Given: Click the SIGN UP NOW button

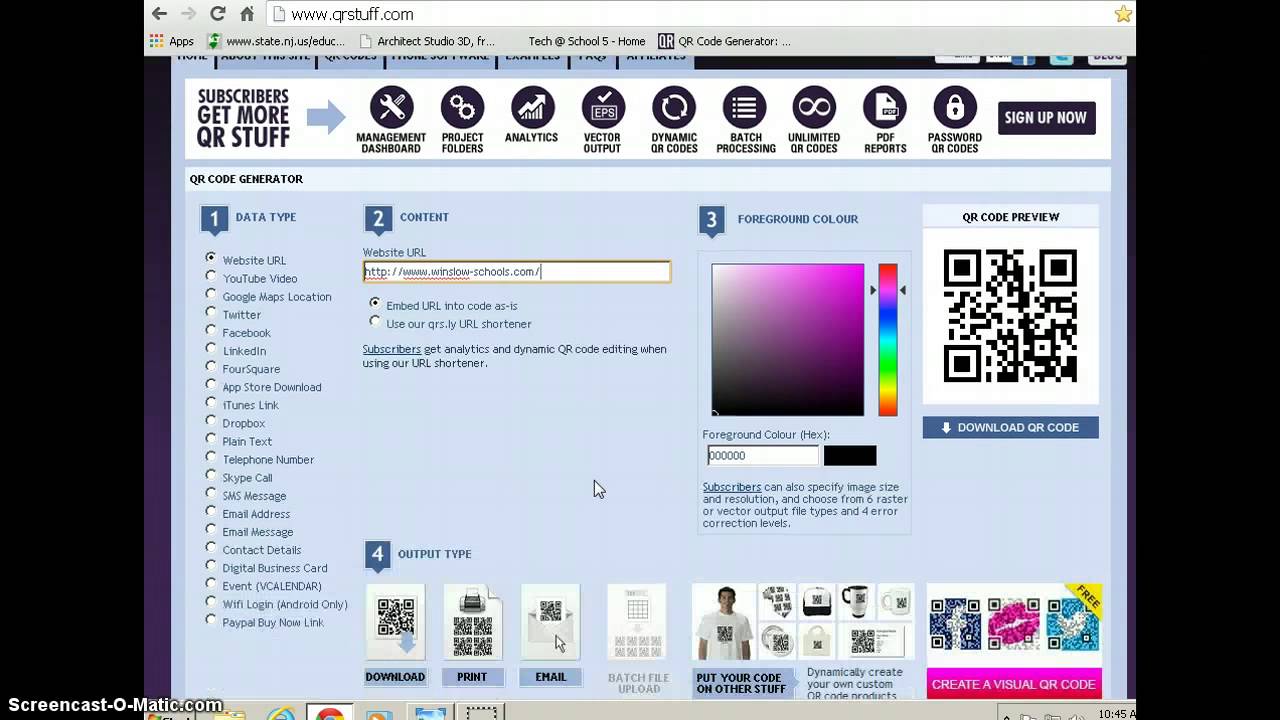Looking at the screenshot, I should click(x=1046, y=117).
